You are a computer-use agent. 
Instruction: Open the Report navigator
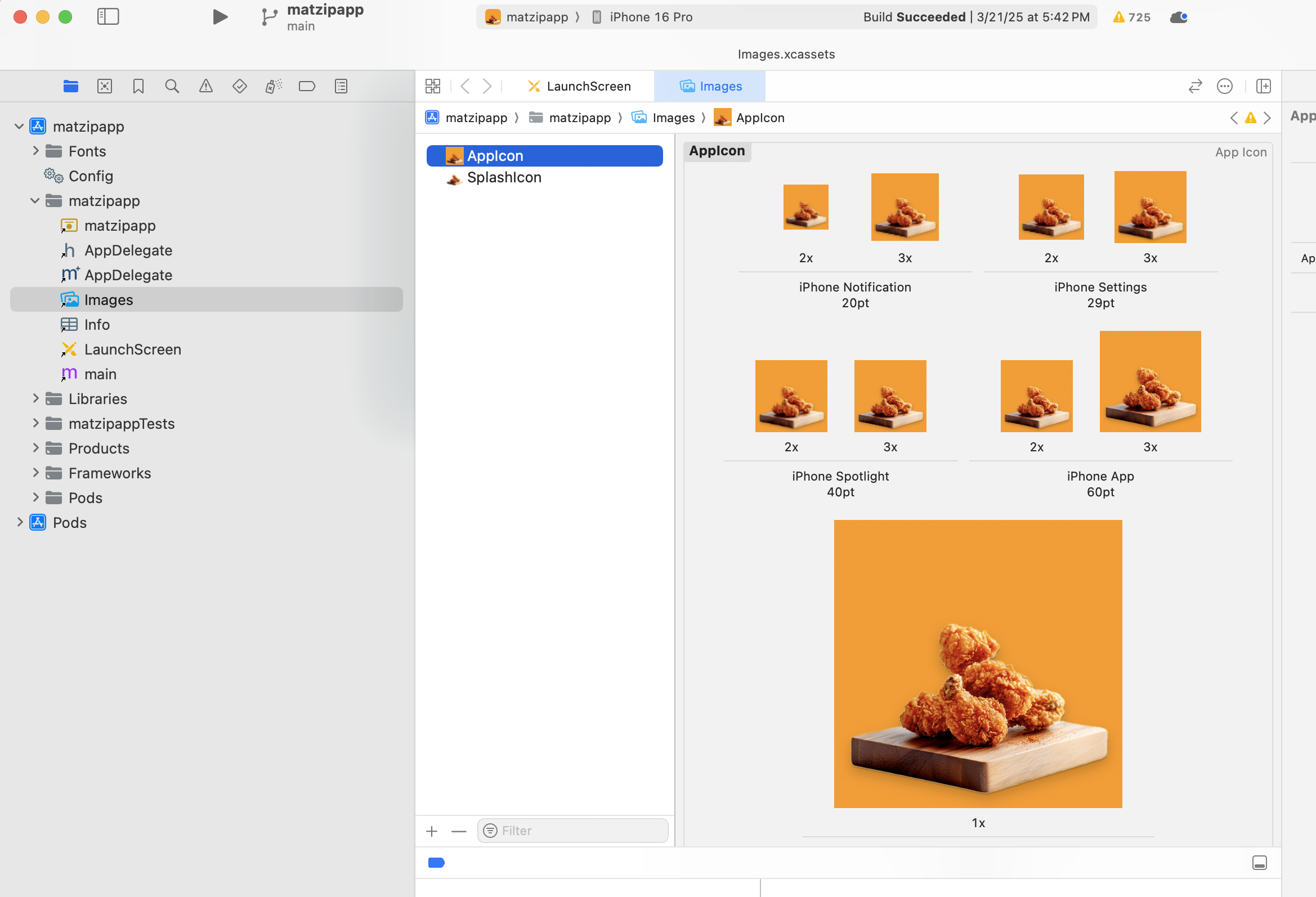341,86
